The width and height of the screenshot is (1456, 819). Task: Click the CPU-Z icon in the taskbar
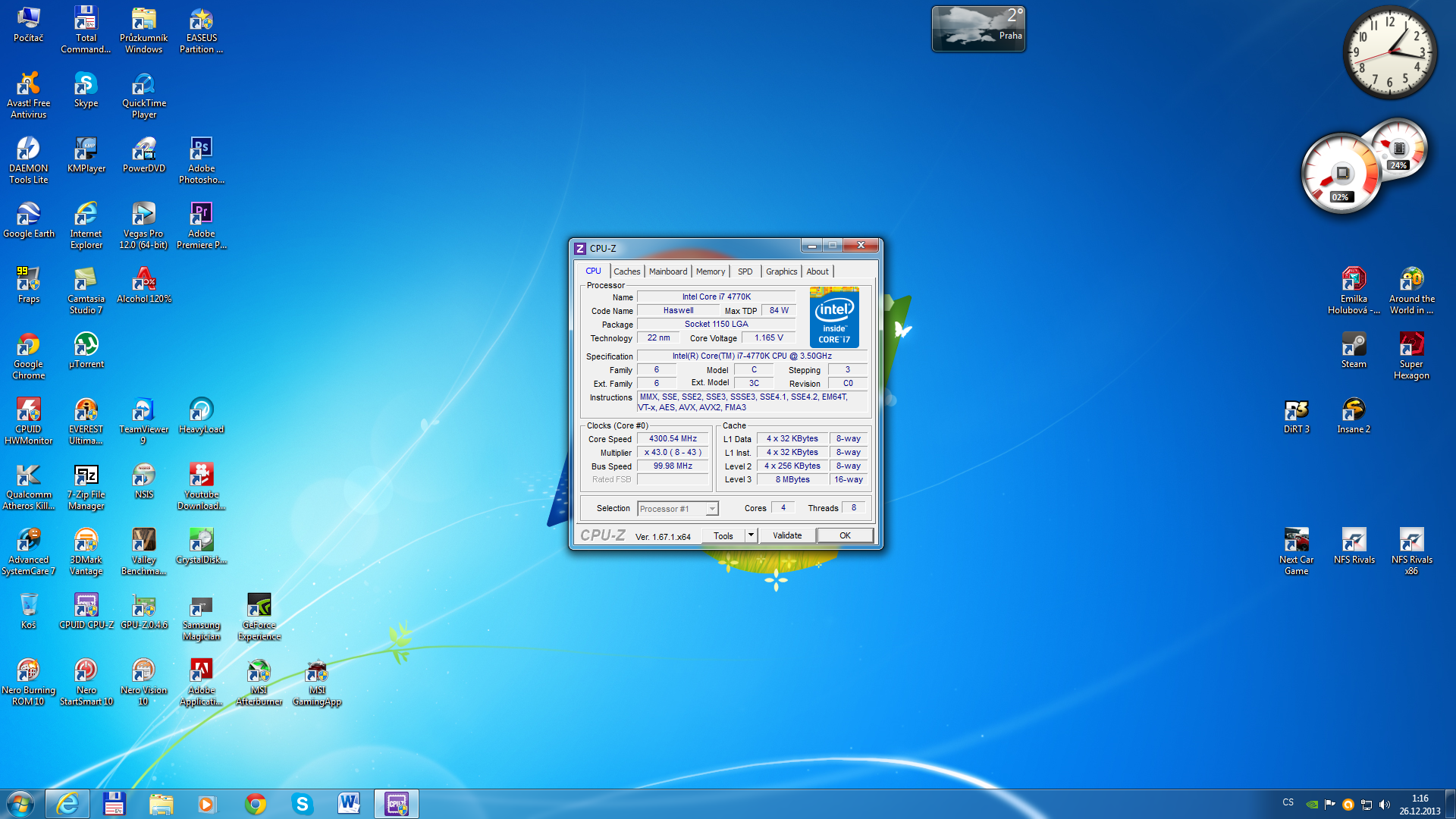coord(396,803)
